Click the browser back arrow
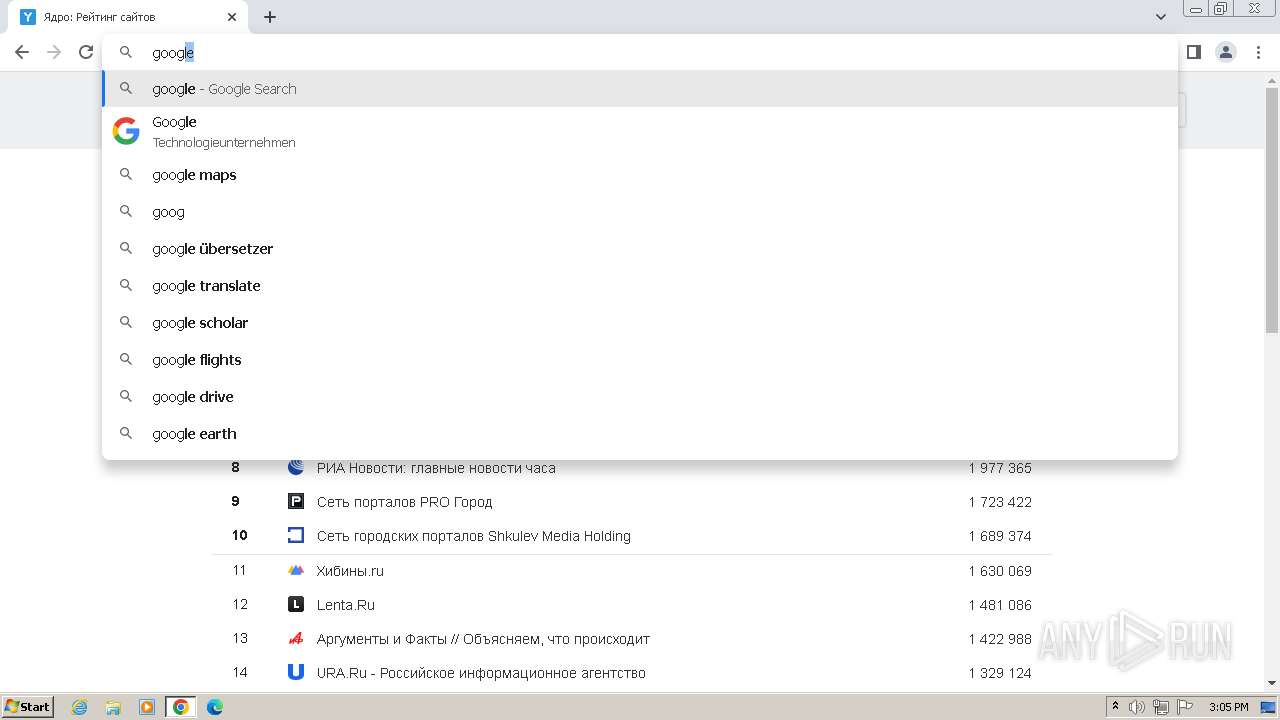1280x720 pixels. point(22,52)
